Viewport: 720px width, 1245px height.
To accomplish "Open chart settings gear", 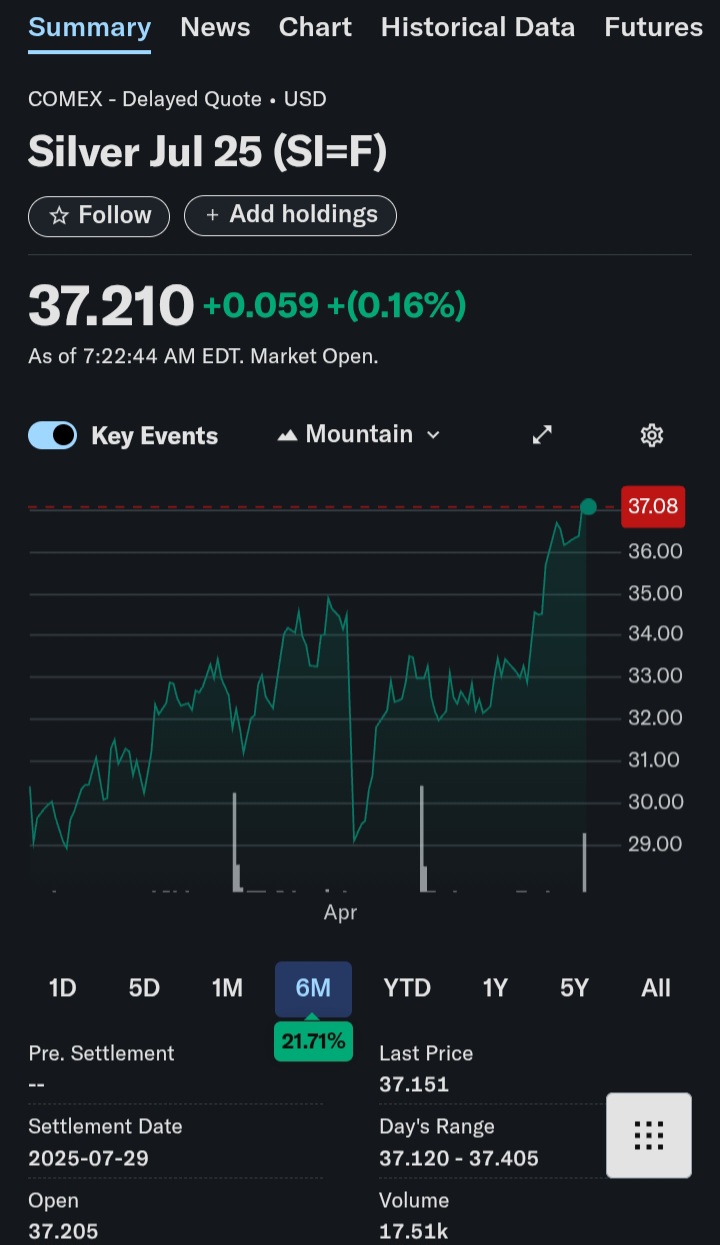I will (652, 434).
